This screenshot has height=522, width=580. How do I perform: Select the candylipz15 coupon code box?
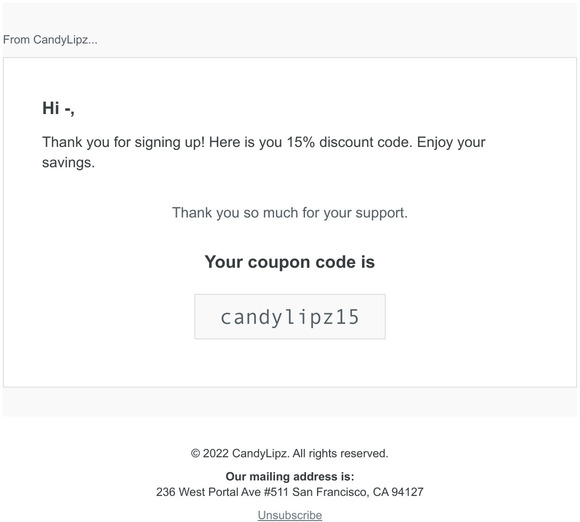(x=290, y=317)
